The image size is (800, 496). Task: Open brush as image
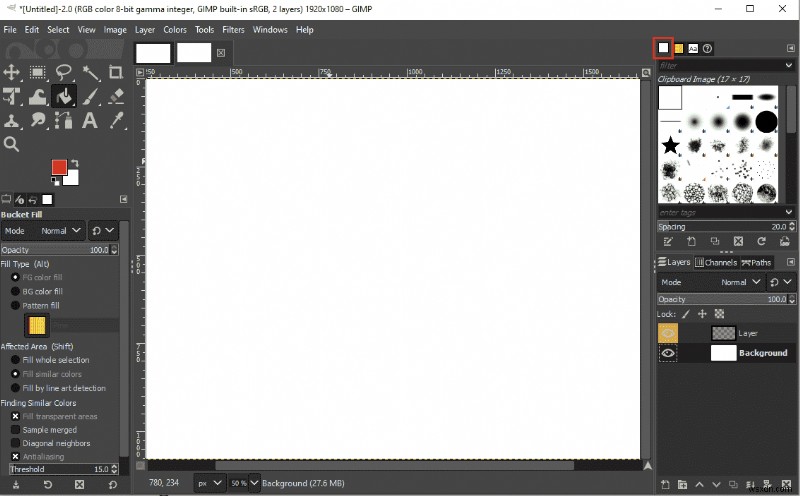pos(785,241)
